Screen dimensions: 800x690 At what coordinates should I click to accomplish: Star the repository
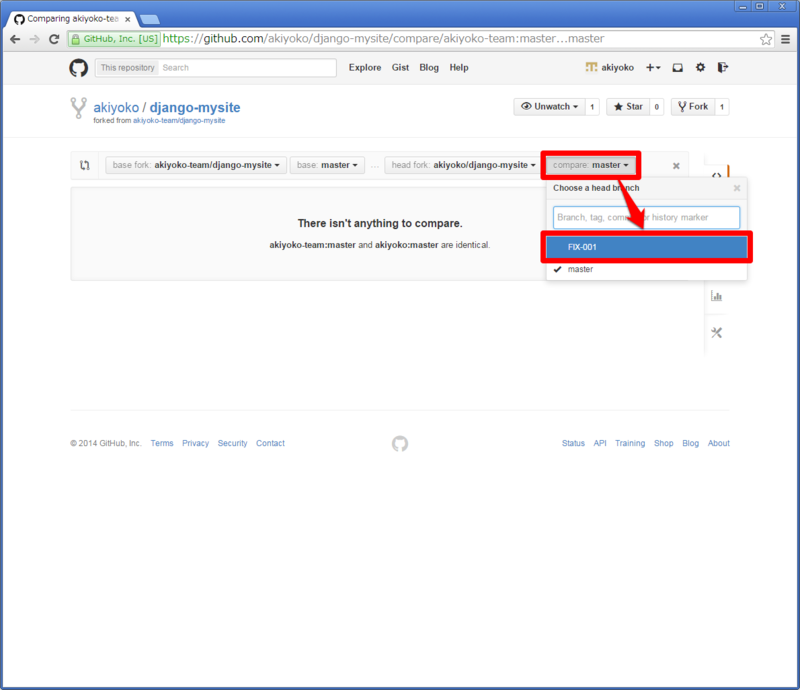628,107
